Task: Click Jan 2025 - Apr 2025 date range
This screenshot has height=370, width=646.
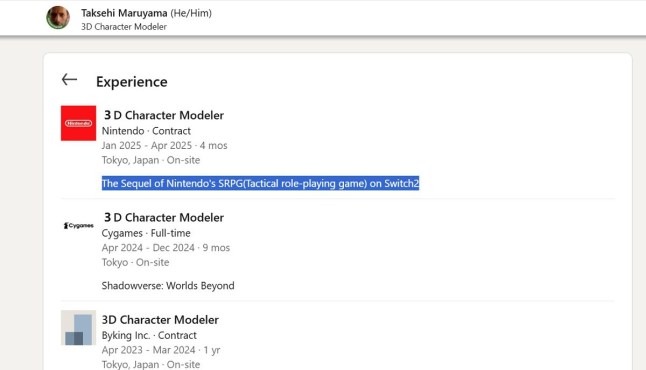Action: [x=164, y=145]
